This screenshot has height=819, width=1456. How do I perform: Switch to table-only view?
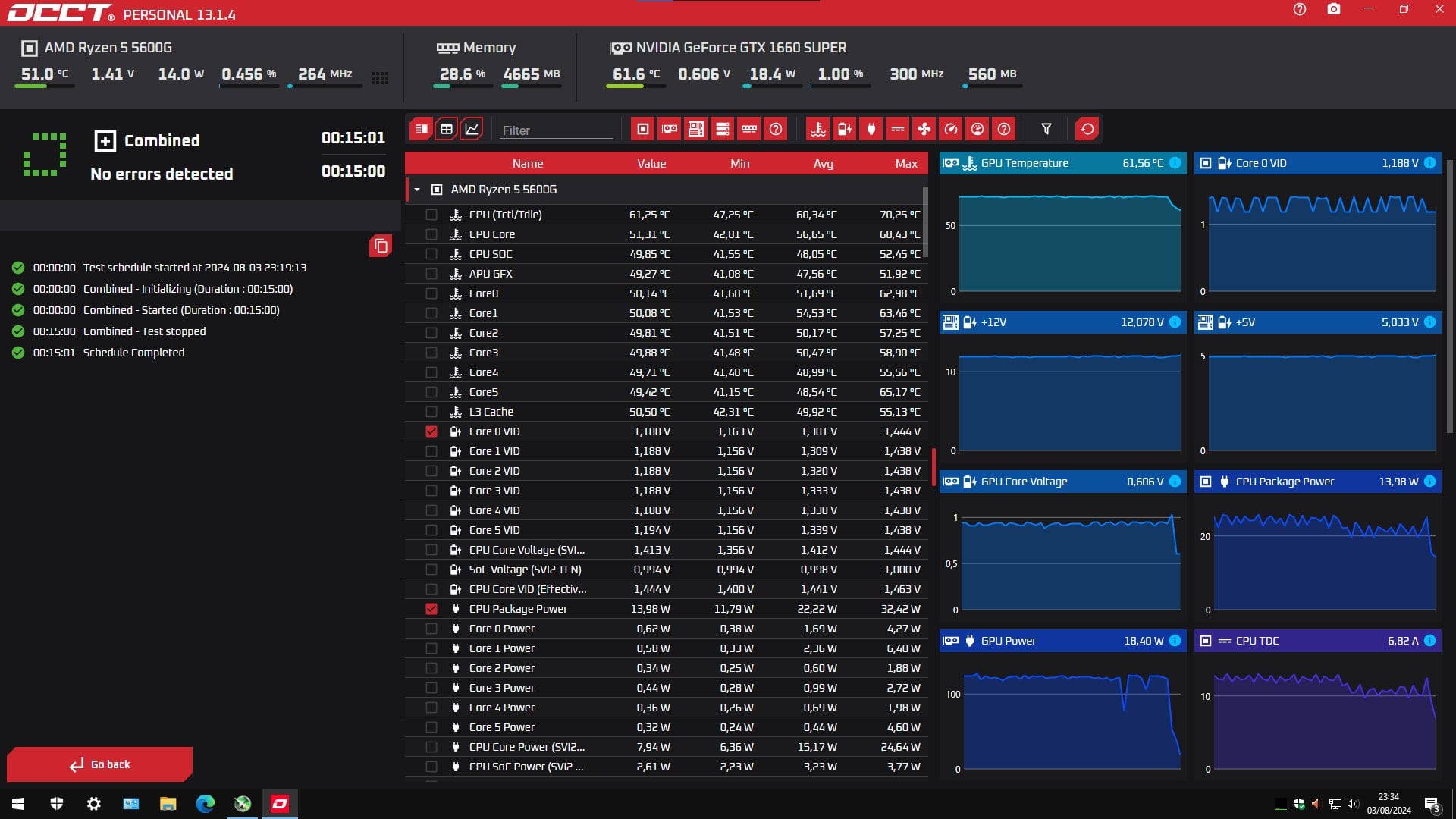click(447, 129)
